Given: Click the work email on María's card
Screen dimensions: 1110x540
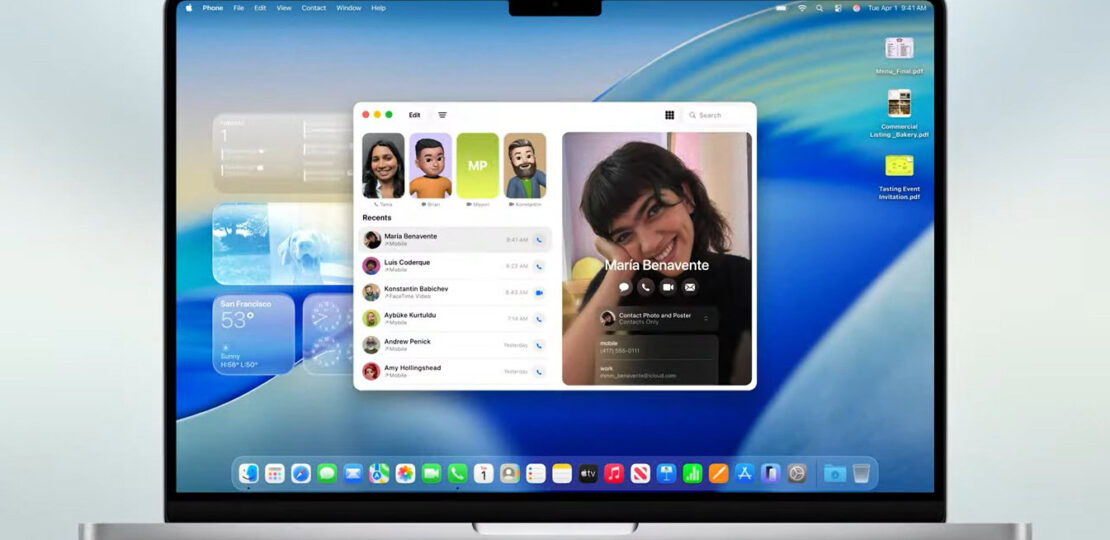Looking at the screenshot, I should click(638, 376).
